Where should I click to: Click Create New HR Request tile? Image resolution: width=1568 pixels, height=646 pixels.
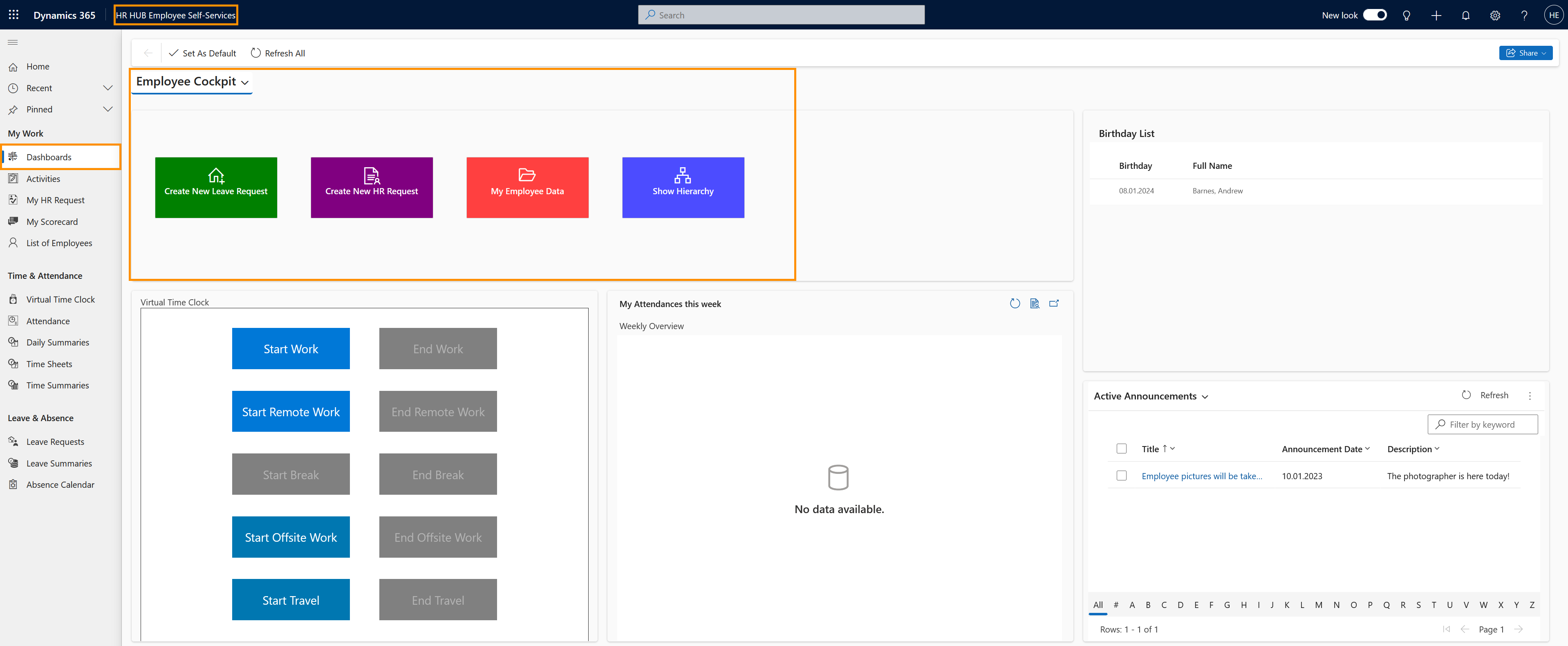click(371, 188)
